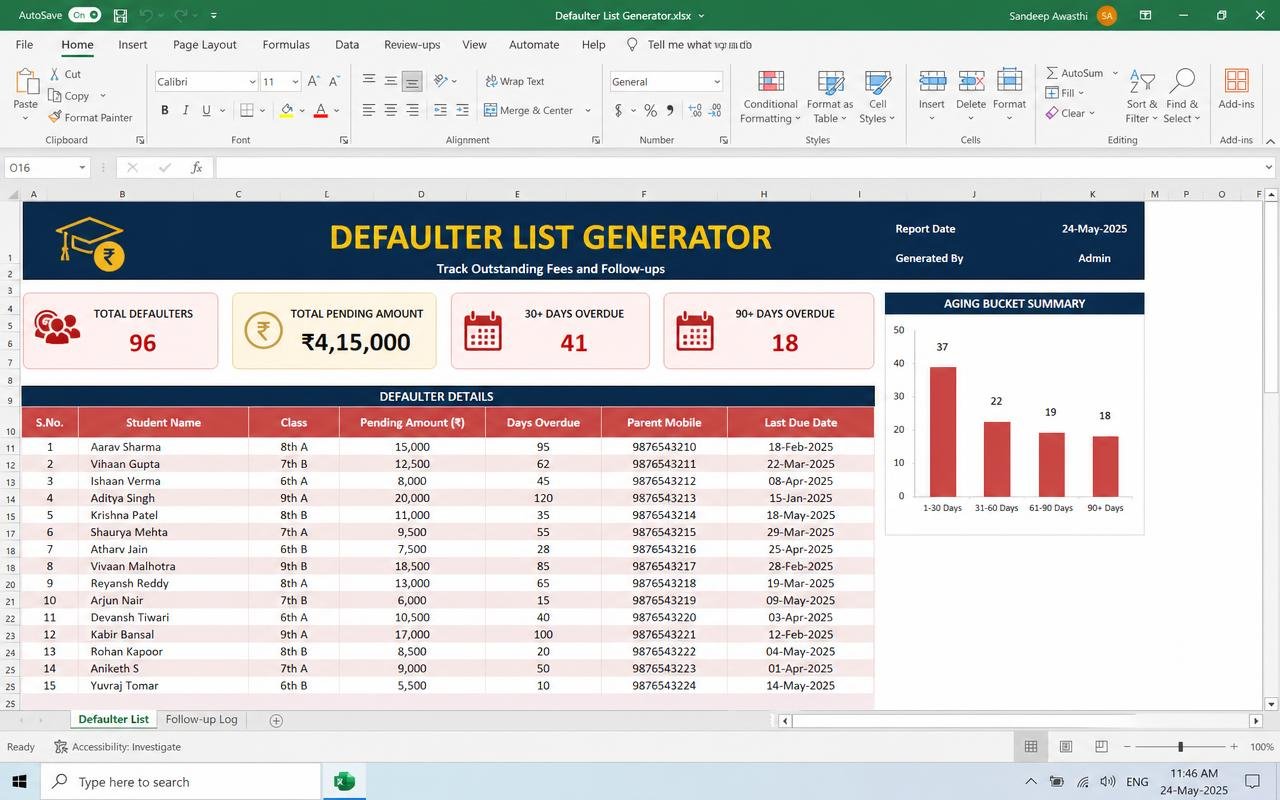Toggle Bold formatting
The width and height of the screenshot is (1280, 800).
pyautogui.click(x=165, y=110)
